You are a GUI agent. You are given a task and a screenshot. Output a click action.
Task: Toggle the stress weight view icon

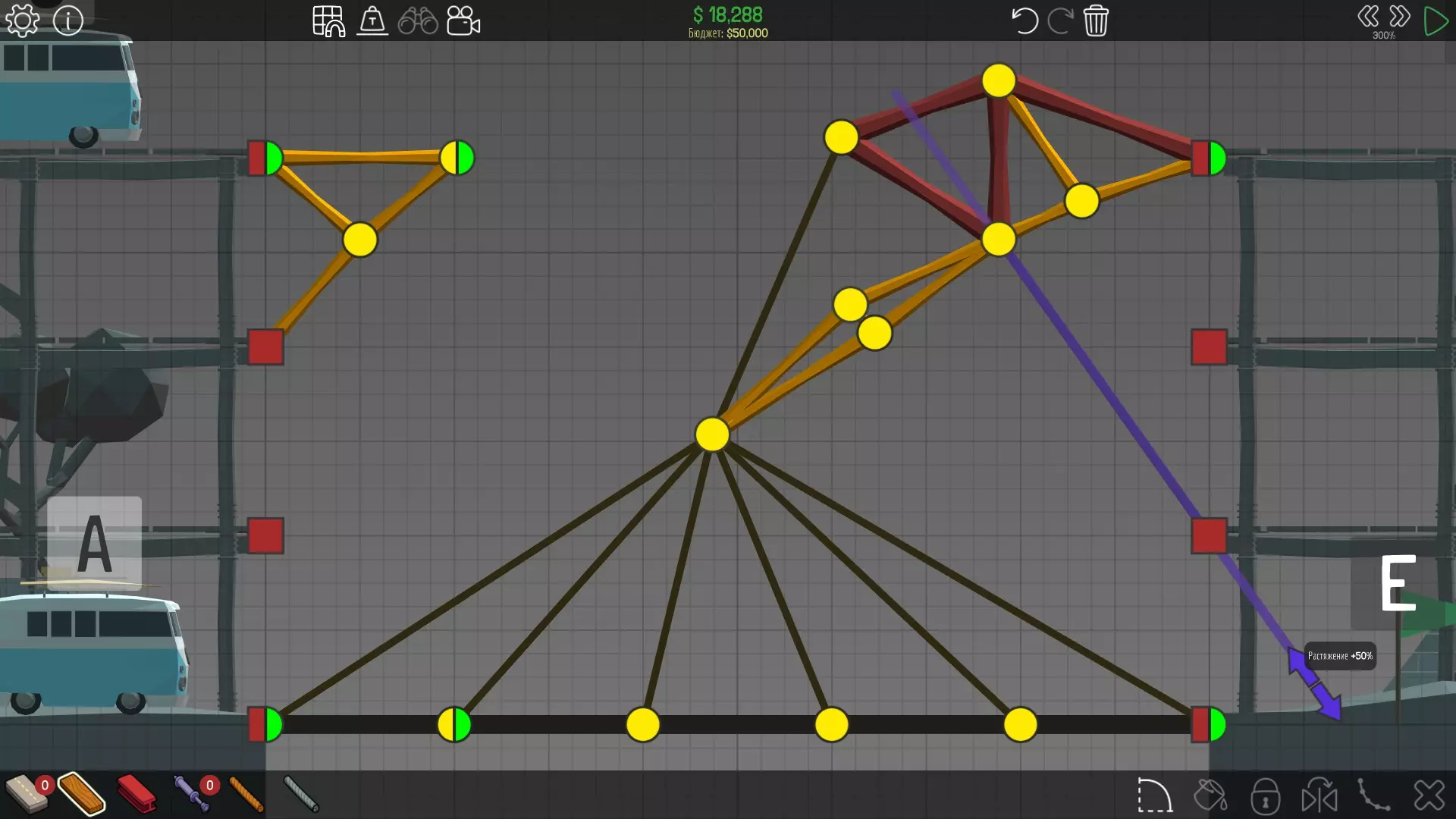pos(372,21)
